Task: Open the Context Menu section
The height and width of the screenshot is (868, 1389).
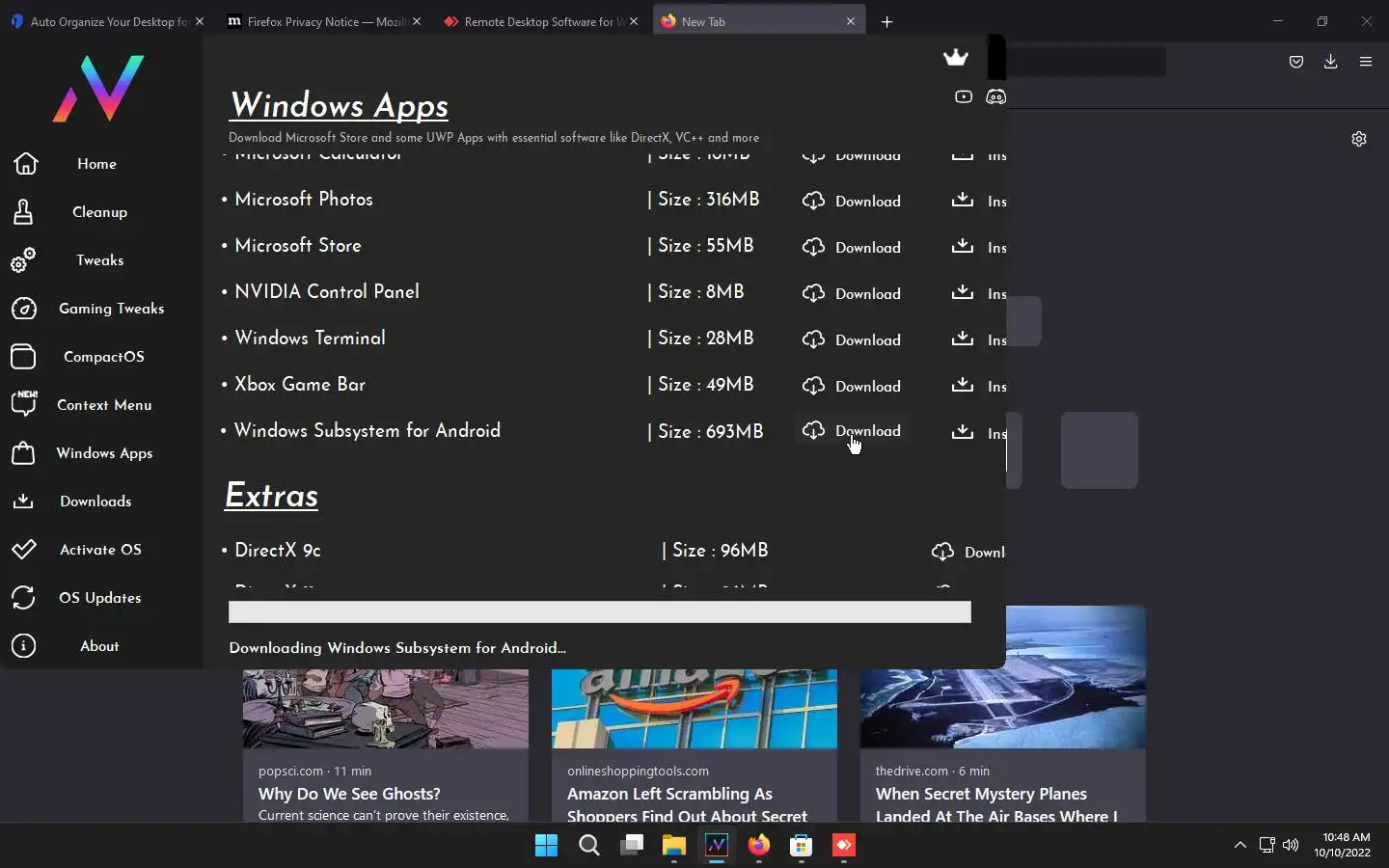Action: 104,405
